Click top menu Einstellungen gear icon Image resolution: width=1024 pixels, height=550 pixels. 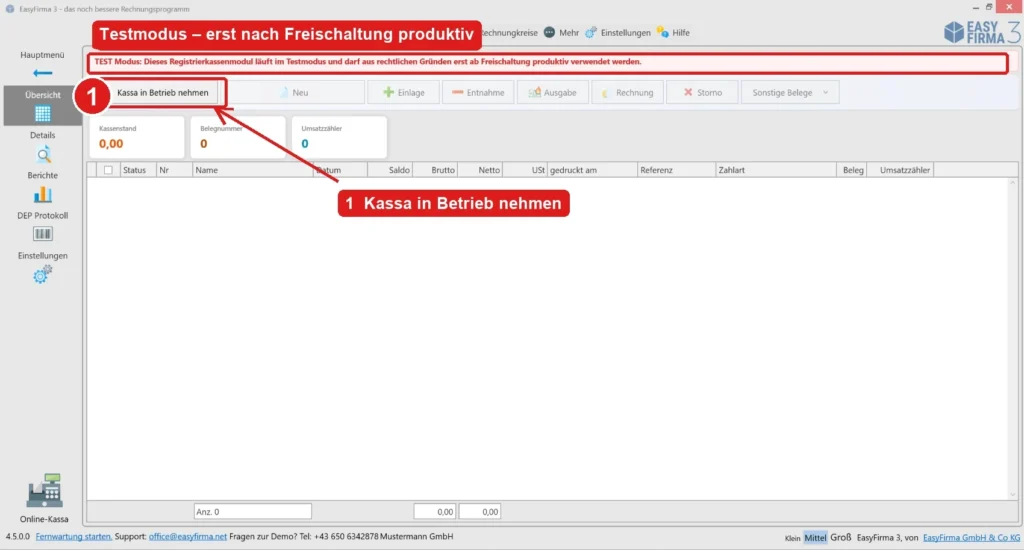(x=591, y=33)
